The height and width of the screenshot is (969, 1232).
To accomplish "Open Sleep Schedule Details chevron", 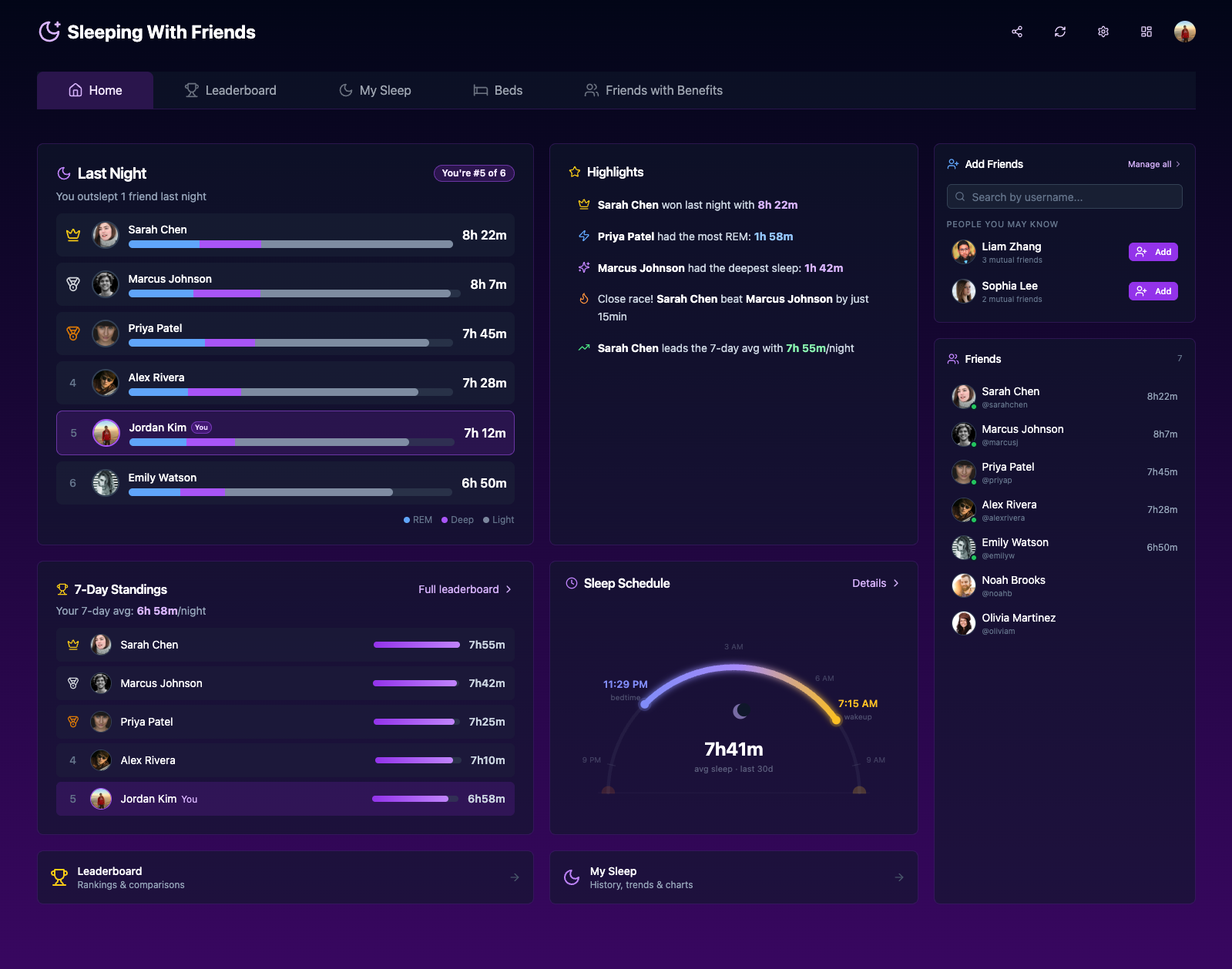I will (895, 583).
